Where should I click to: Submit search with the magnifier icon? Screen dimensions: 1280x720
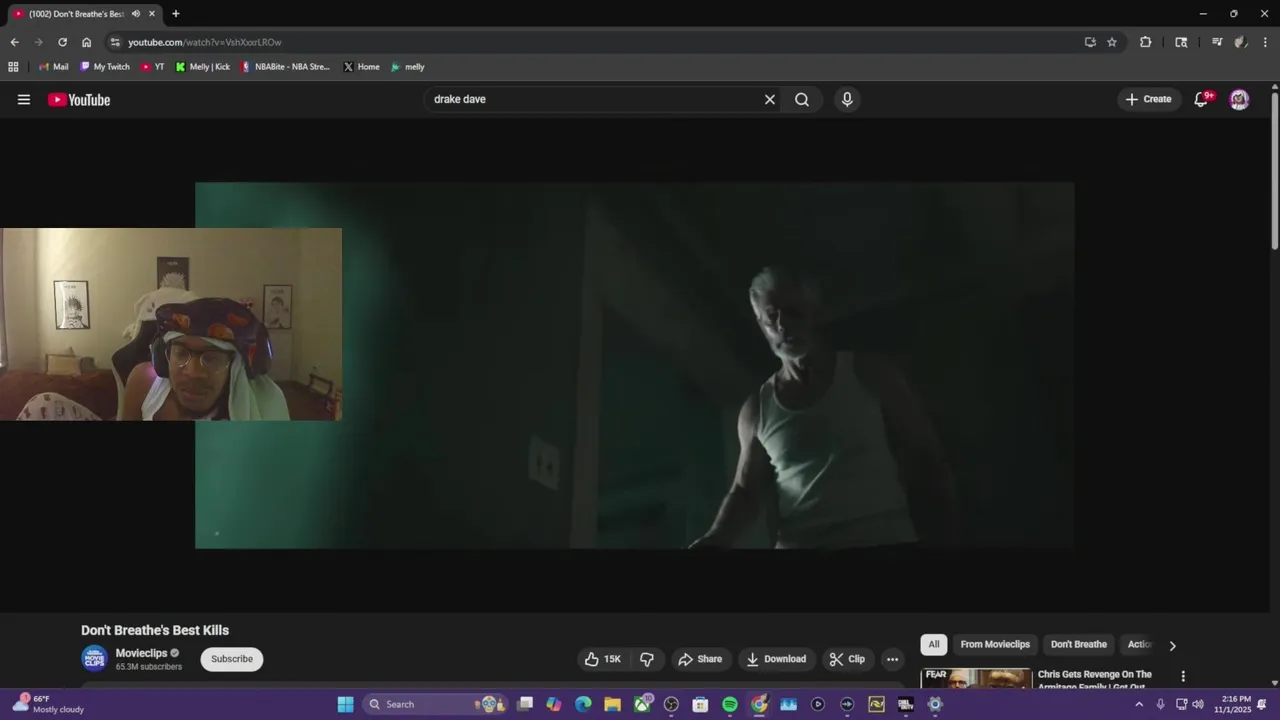(802, 99)
